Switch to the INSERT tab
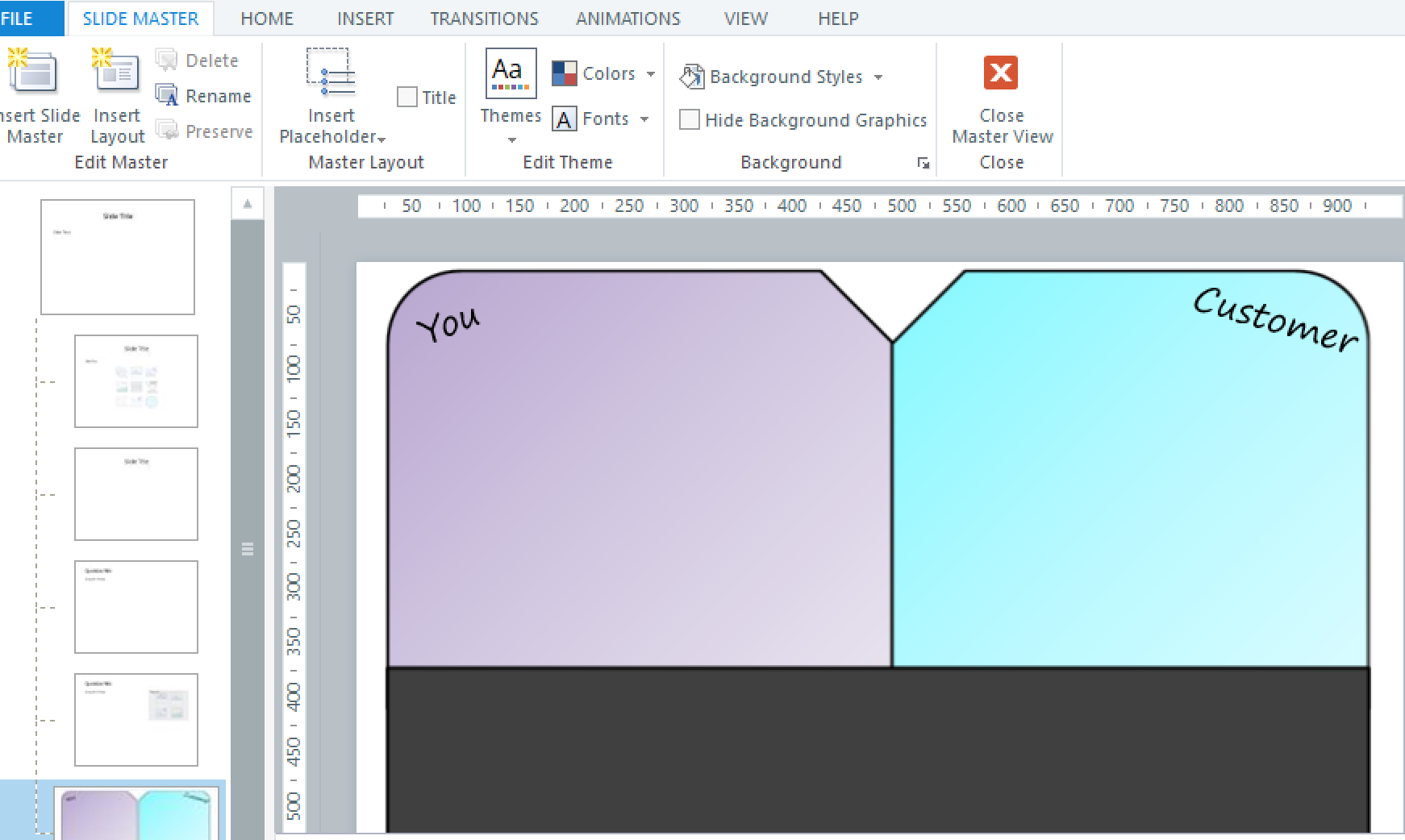Screen dimensions: 1405x840 click(x=365, y=19)
